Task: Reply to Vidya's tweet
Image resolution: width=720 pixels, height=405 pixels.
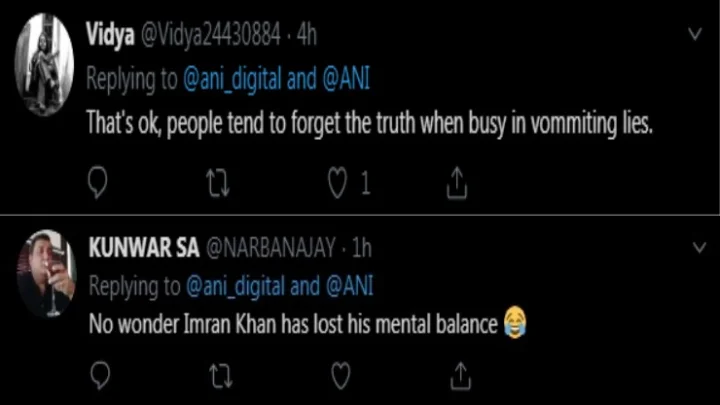Action: (98, 181)
